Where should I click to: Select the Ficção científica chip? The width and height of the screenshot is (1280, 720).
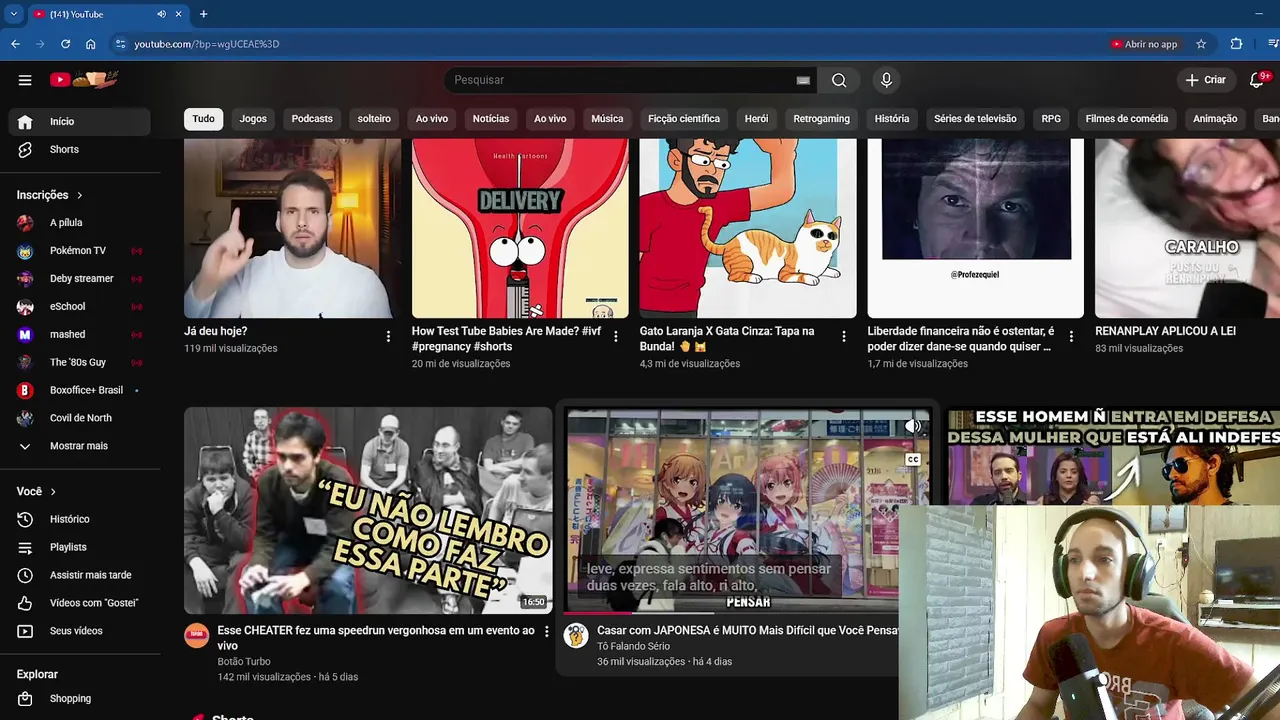pos(684,119)
